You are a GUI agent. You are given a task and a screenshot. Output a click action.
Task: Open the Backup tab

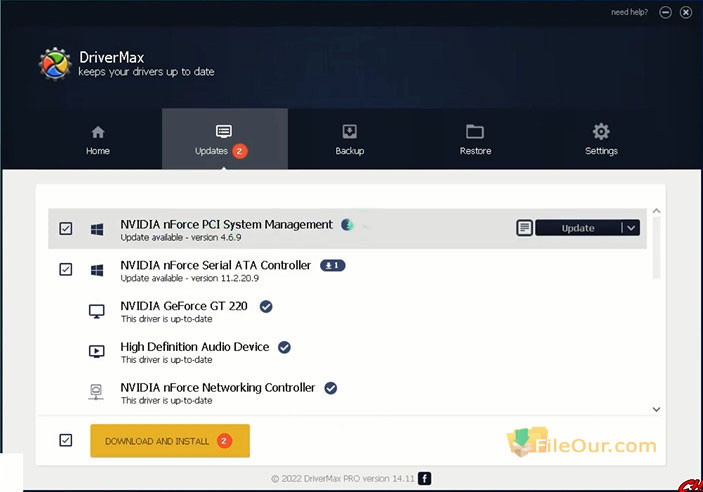pyautogui.click(x=350, y=140)
